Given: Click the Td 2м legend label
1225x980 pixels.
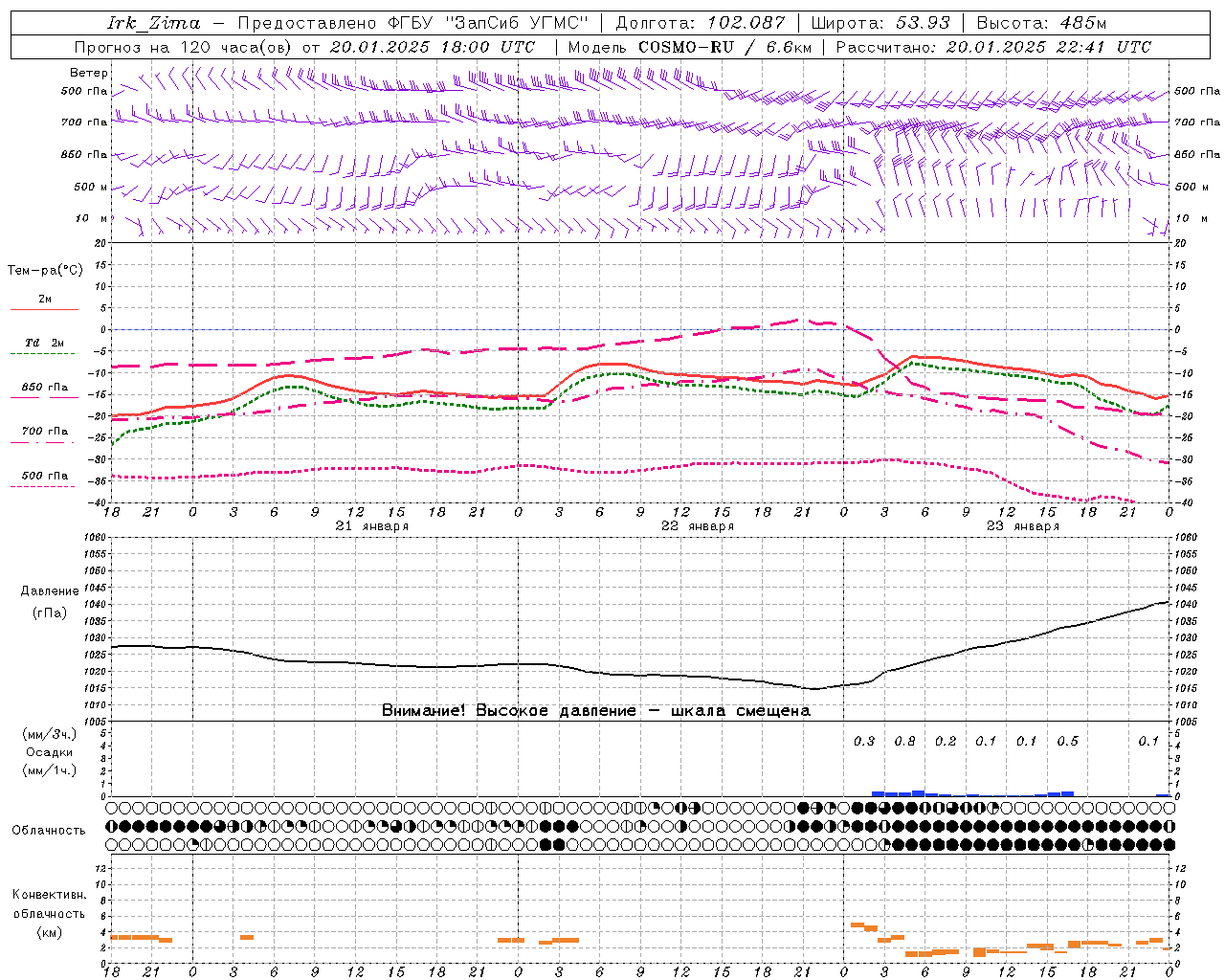Looking at the screenshot, I should point(45,343).
